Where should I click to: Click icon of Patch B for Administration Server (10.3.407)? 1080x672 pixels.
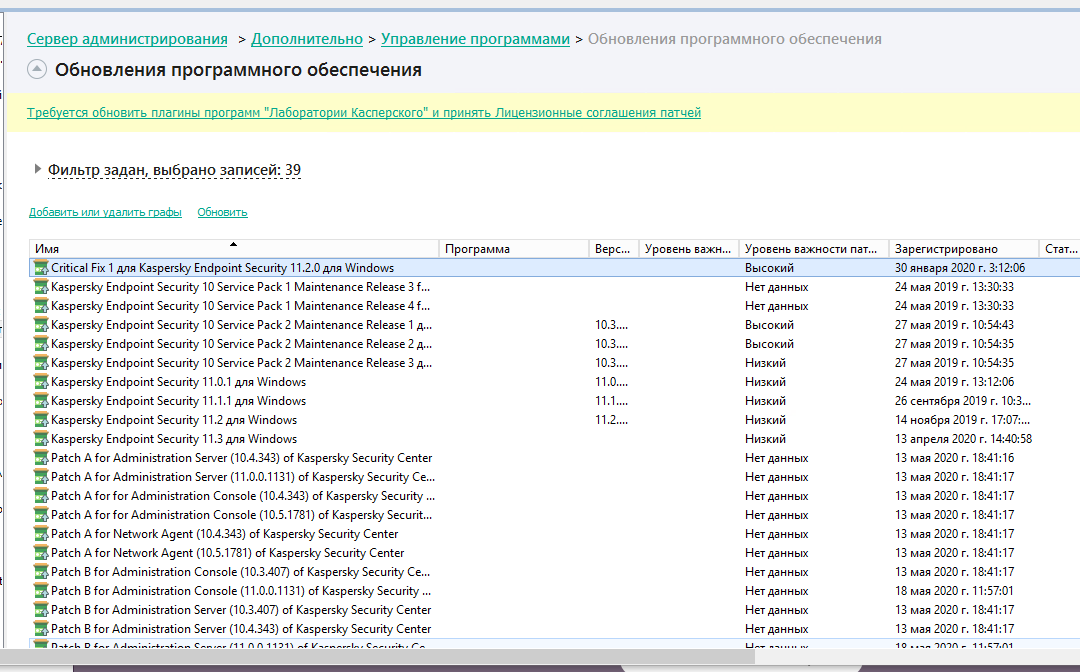coord(41,610)
